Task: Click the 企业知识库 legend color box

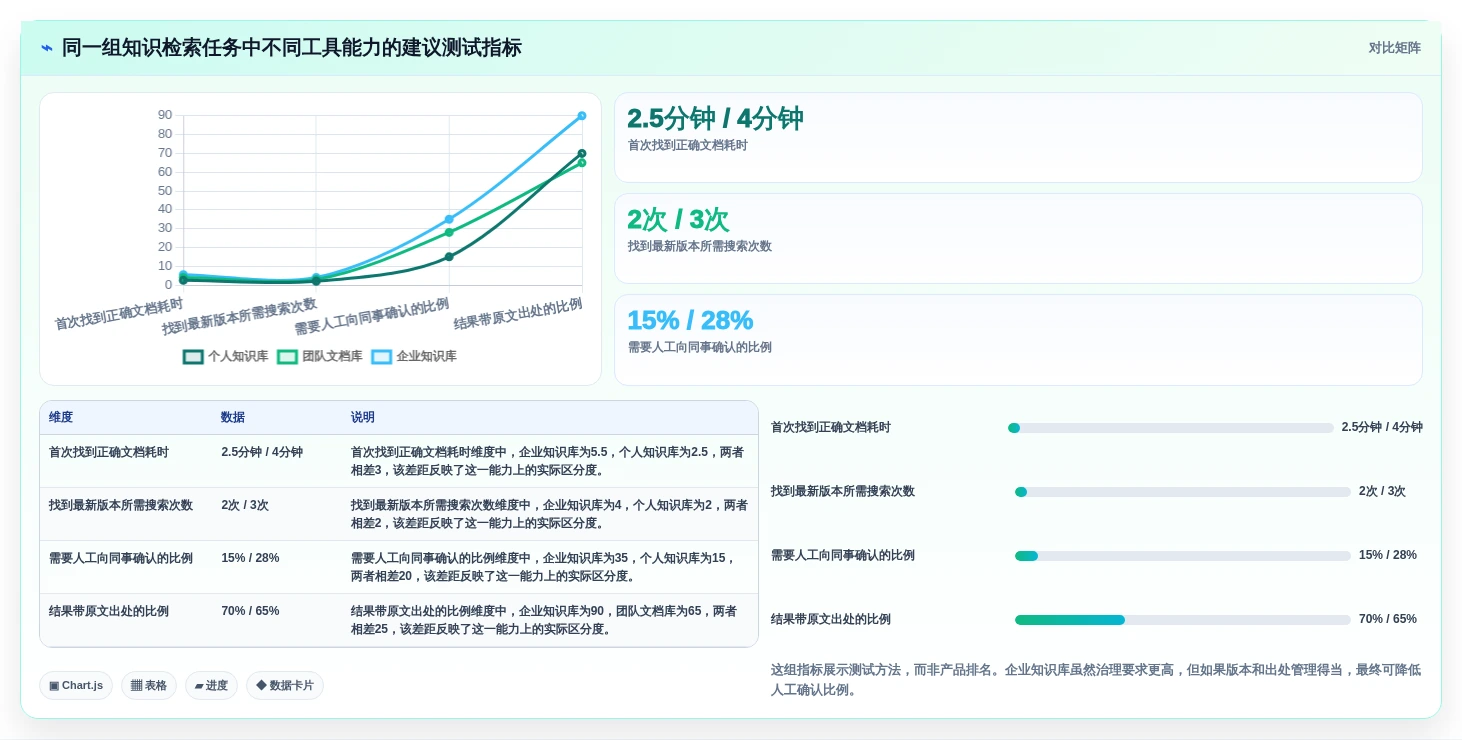Action: click(x=381, y=356)
